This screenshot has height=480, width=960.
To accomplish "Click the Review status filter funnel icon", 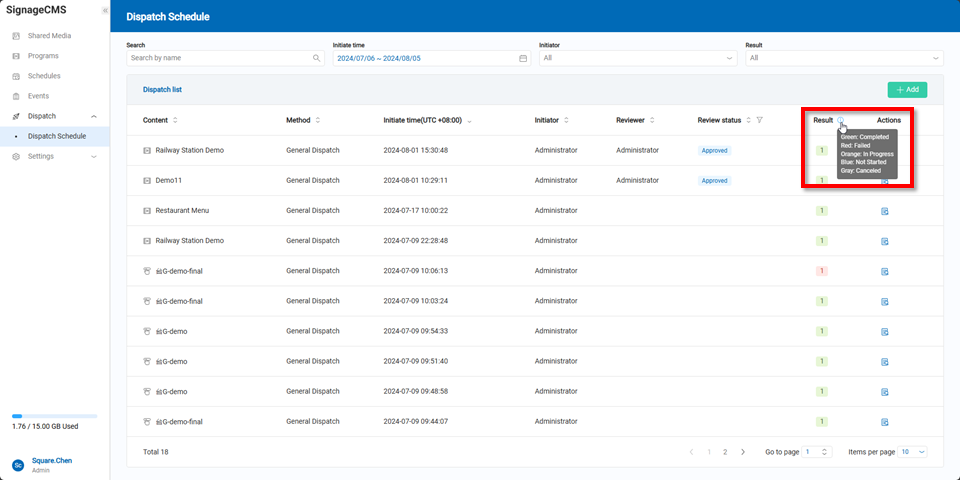I will coord(760,120).
